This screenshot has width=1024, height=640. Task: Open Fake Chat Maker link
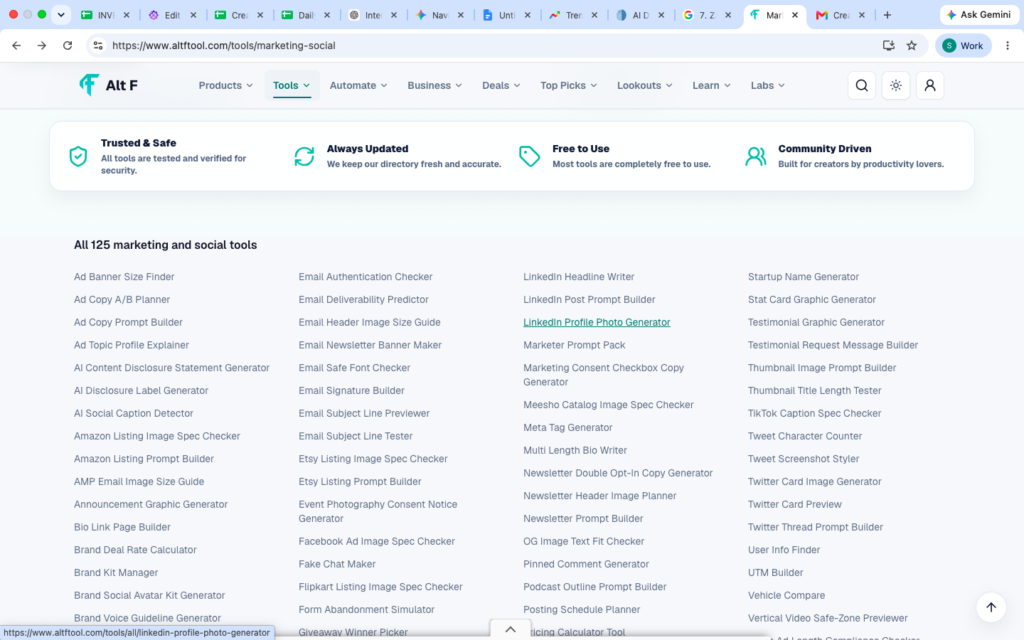tap(337, 564)
